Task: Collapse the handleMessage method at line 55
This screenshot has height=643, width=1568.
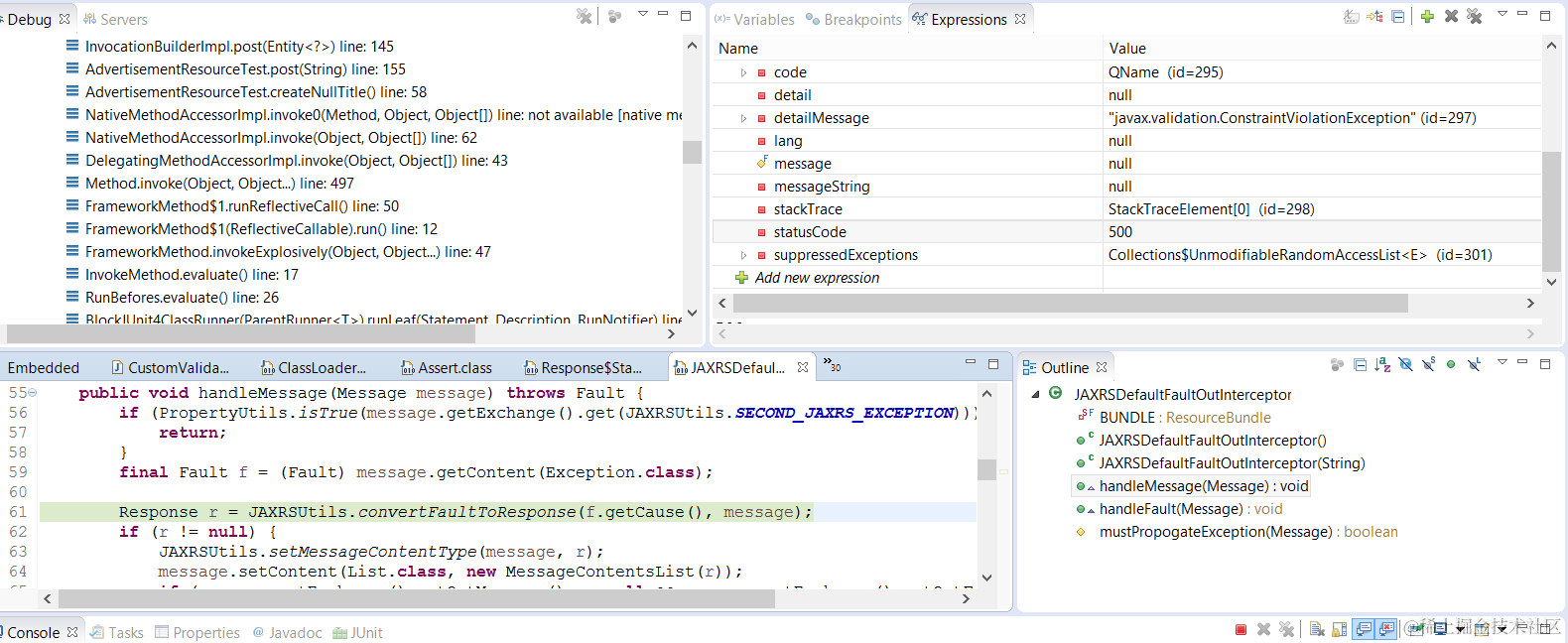Action: 33,393
